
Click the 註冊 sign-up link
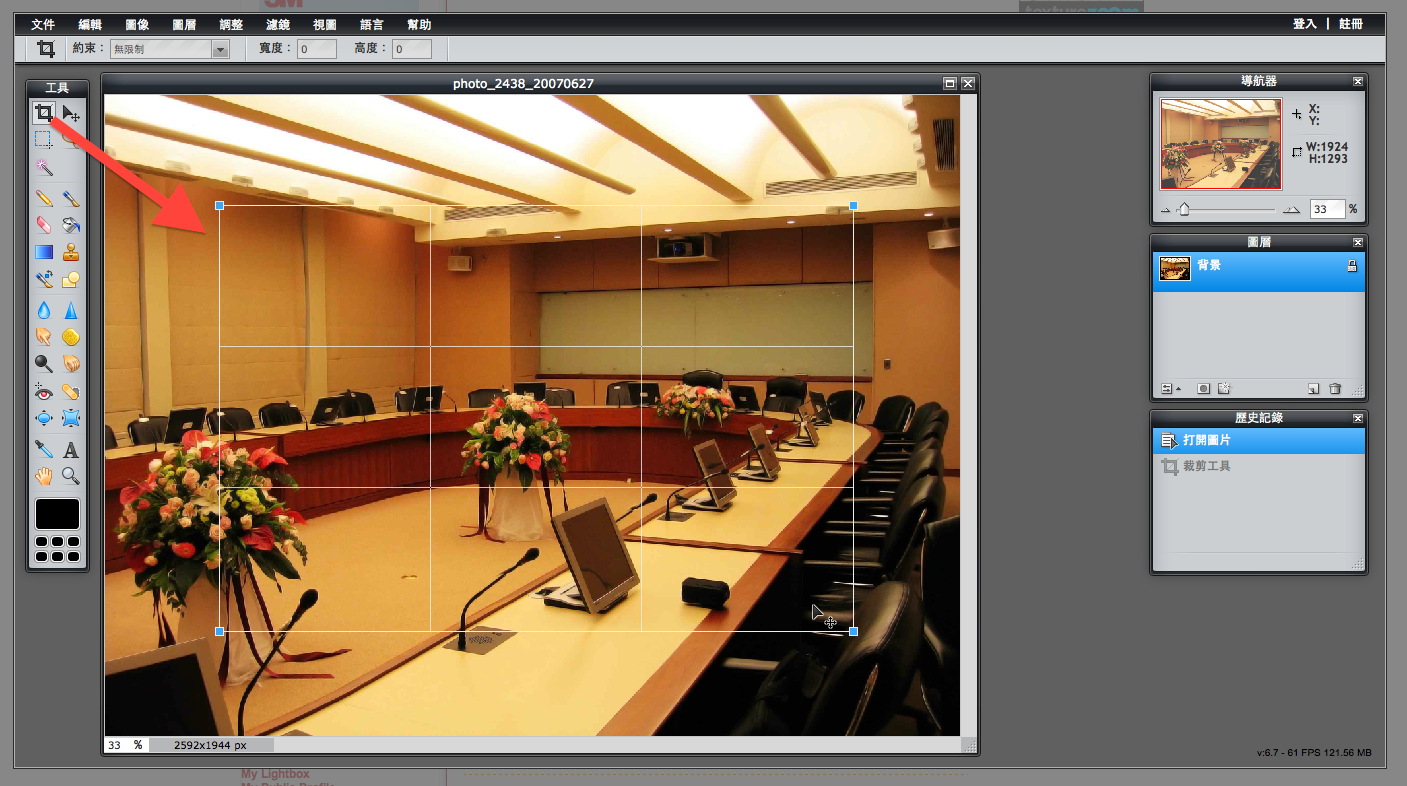[x=1350, y=24]
